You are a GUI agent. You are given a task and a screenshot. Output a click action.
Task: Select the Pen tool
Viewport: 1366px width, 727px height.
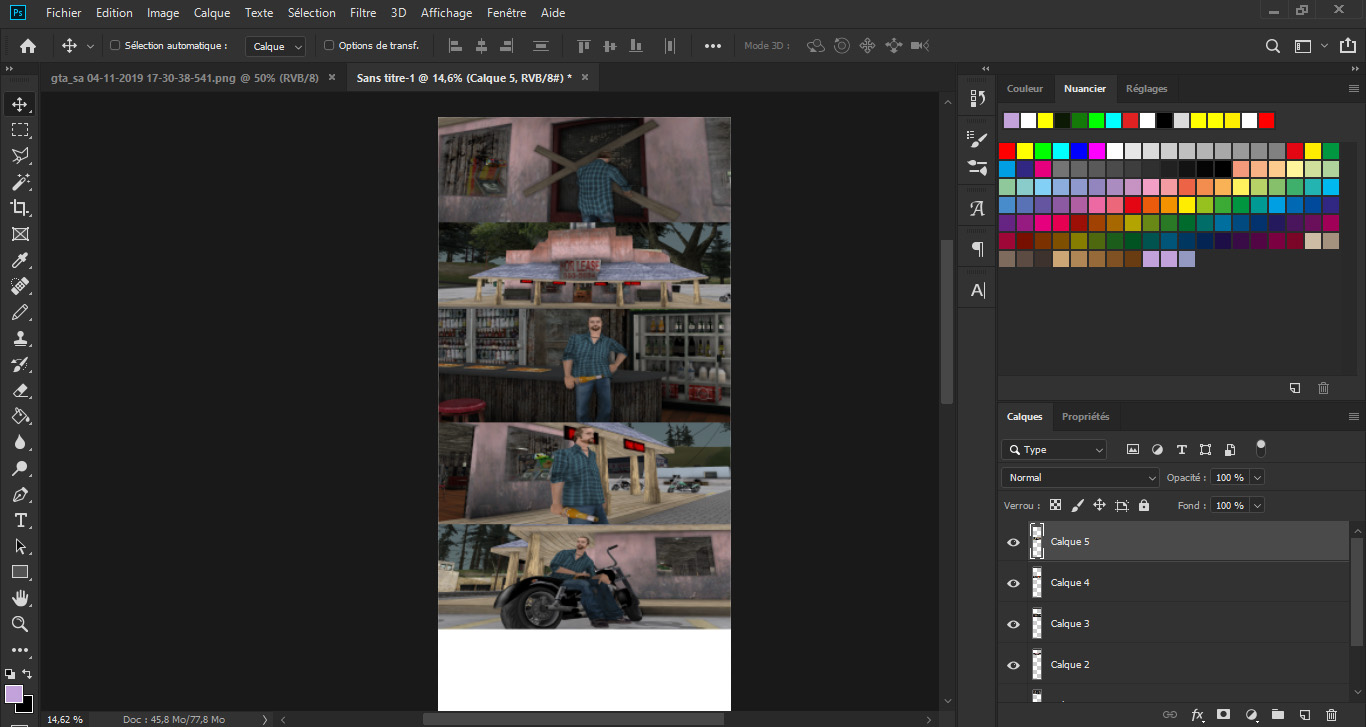coord(20,494)
